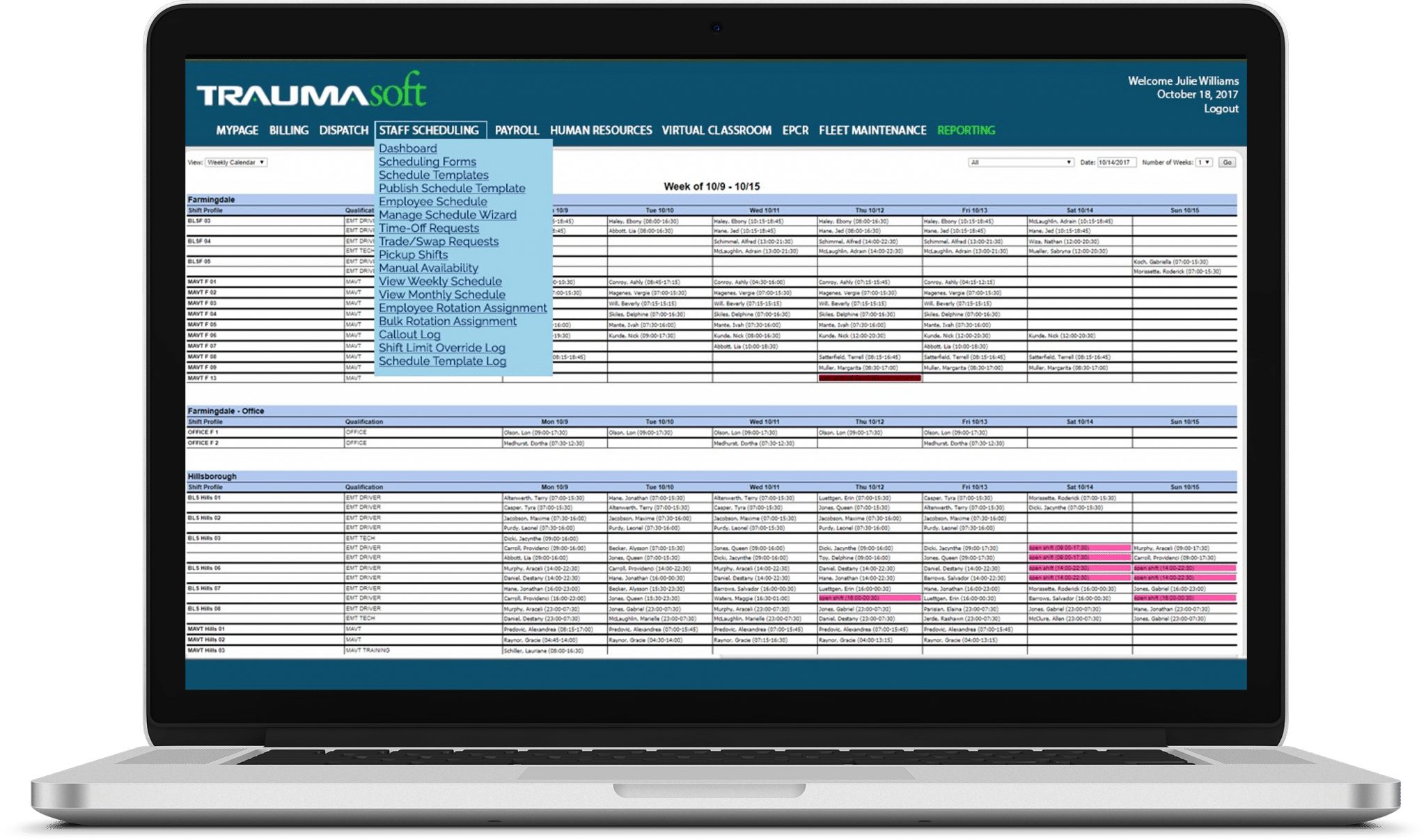View Time-Off Requests
1426x840 pixels.
pos(428,228)
